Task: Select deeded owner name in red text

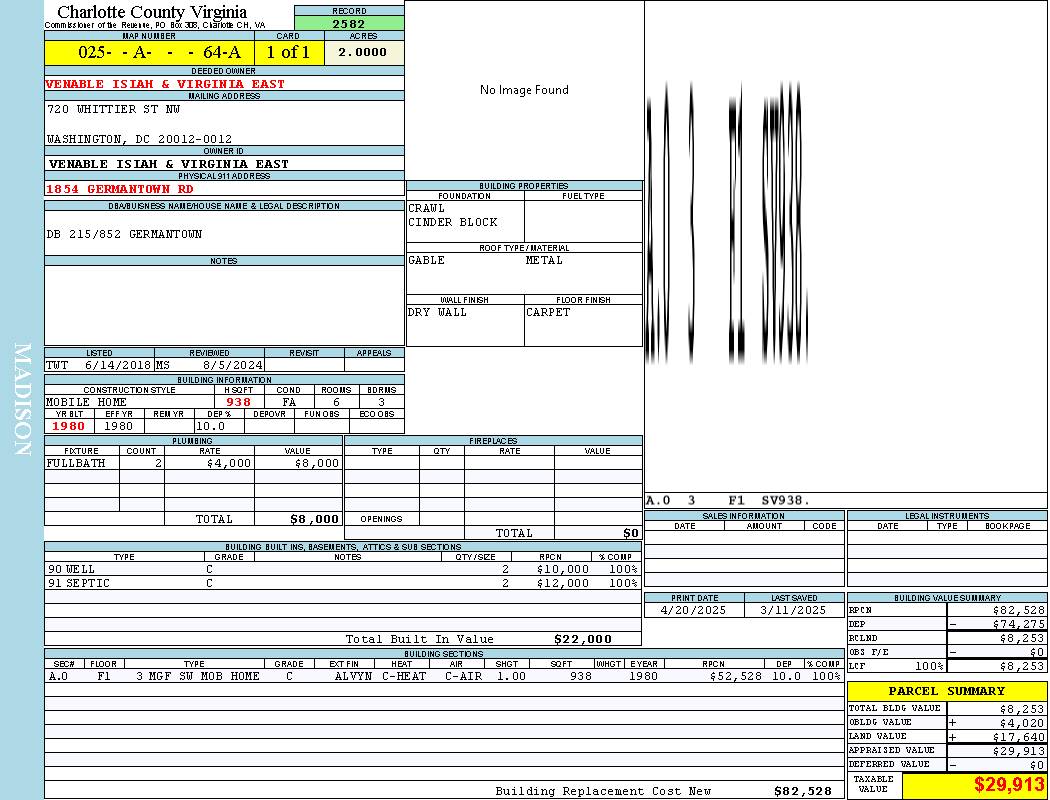Action: click(x=165, y=84)
